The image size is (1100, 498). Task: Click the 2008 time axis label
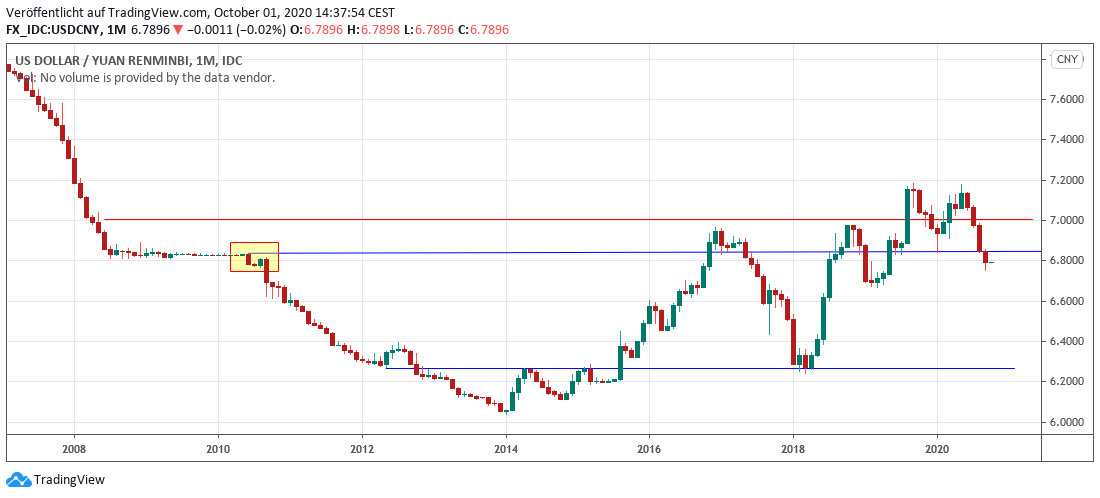pos(74,448)
